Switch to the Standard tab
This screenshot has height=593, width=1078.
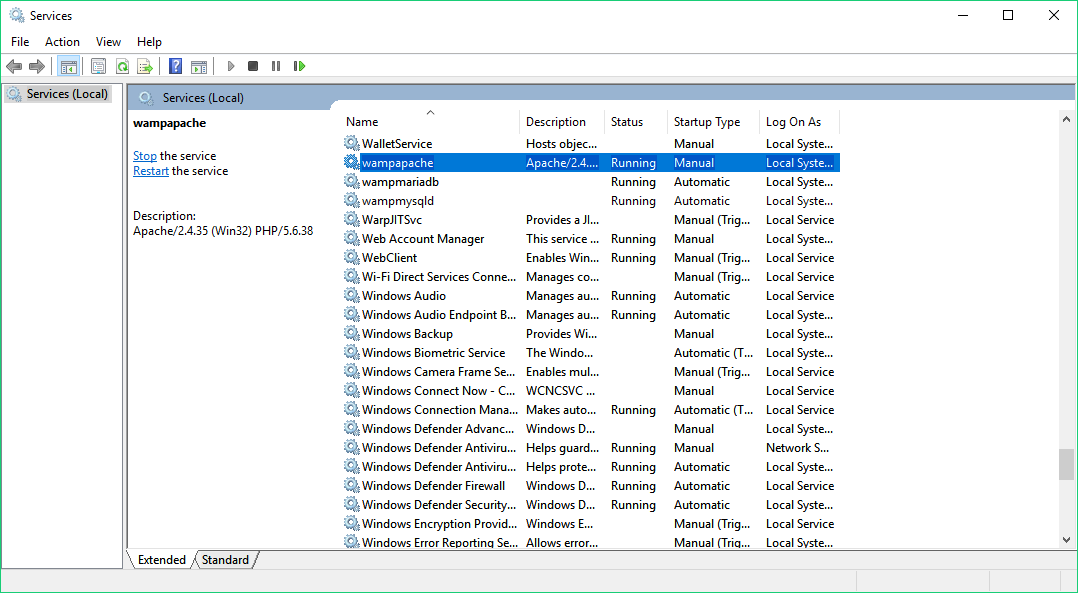point(226,560)
